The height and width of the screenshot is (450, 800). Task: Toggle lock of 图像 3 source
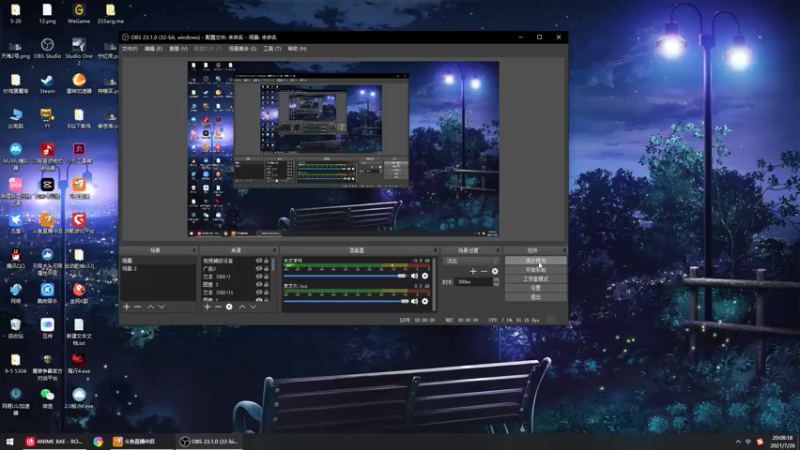(266, 284)
